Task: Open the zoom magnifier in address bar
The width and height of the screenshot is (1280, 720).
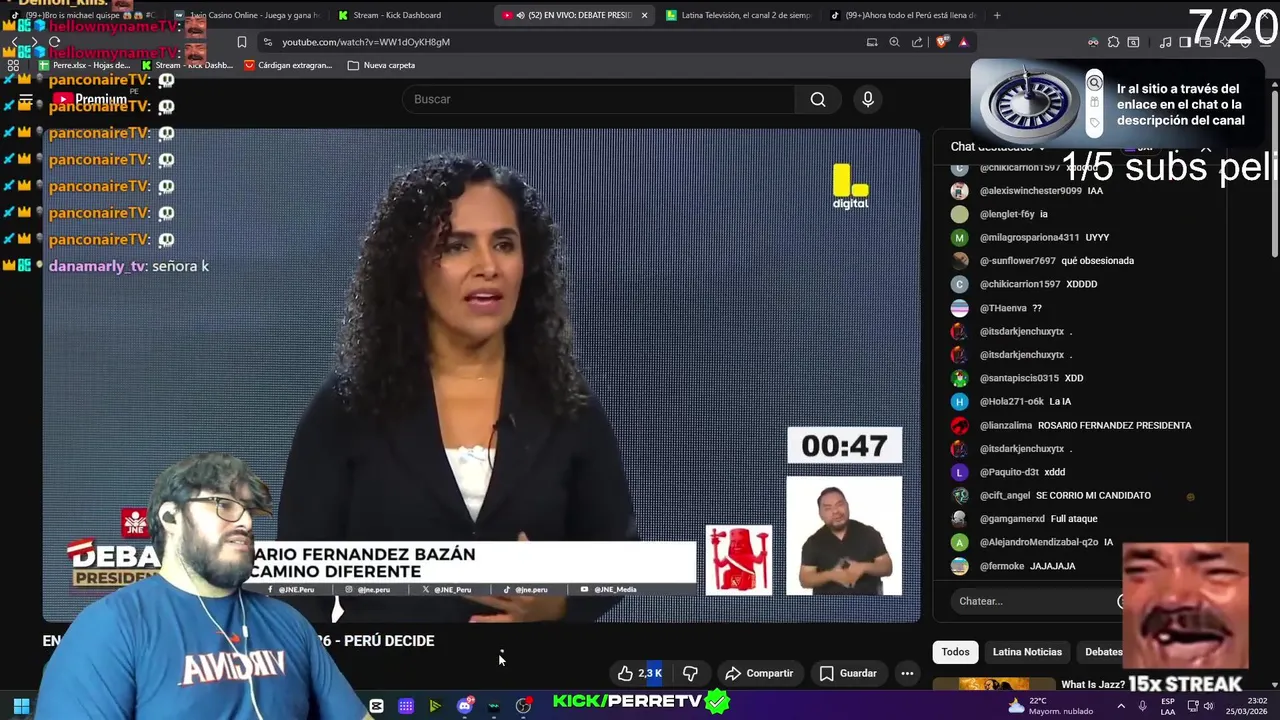Action: click(894, 42)
